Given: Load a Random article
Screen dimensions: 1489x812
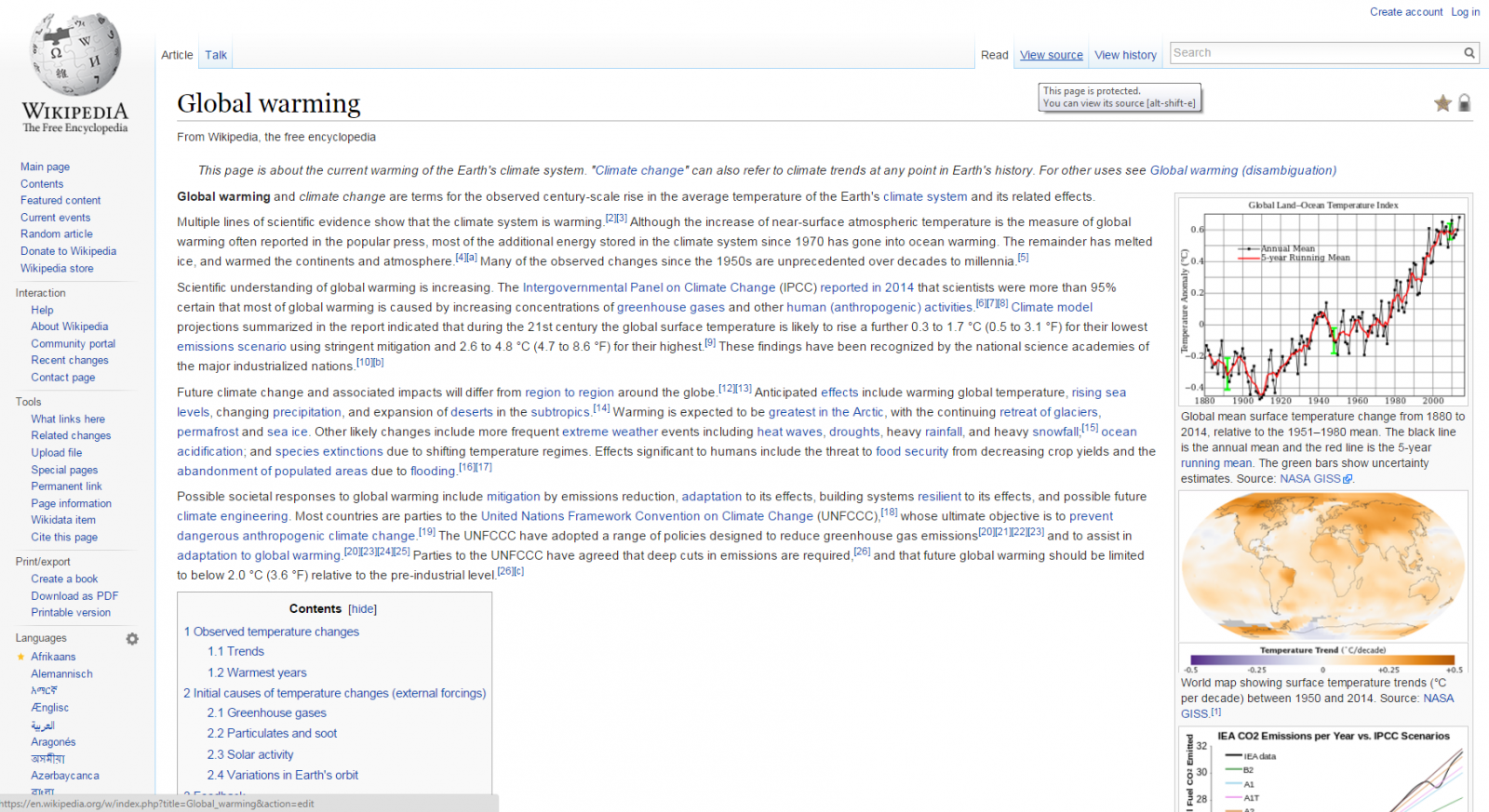Looking at the screenshot, I should coord(57,234).
